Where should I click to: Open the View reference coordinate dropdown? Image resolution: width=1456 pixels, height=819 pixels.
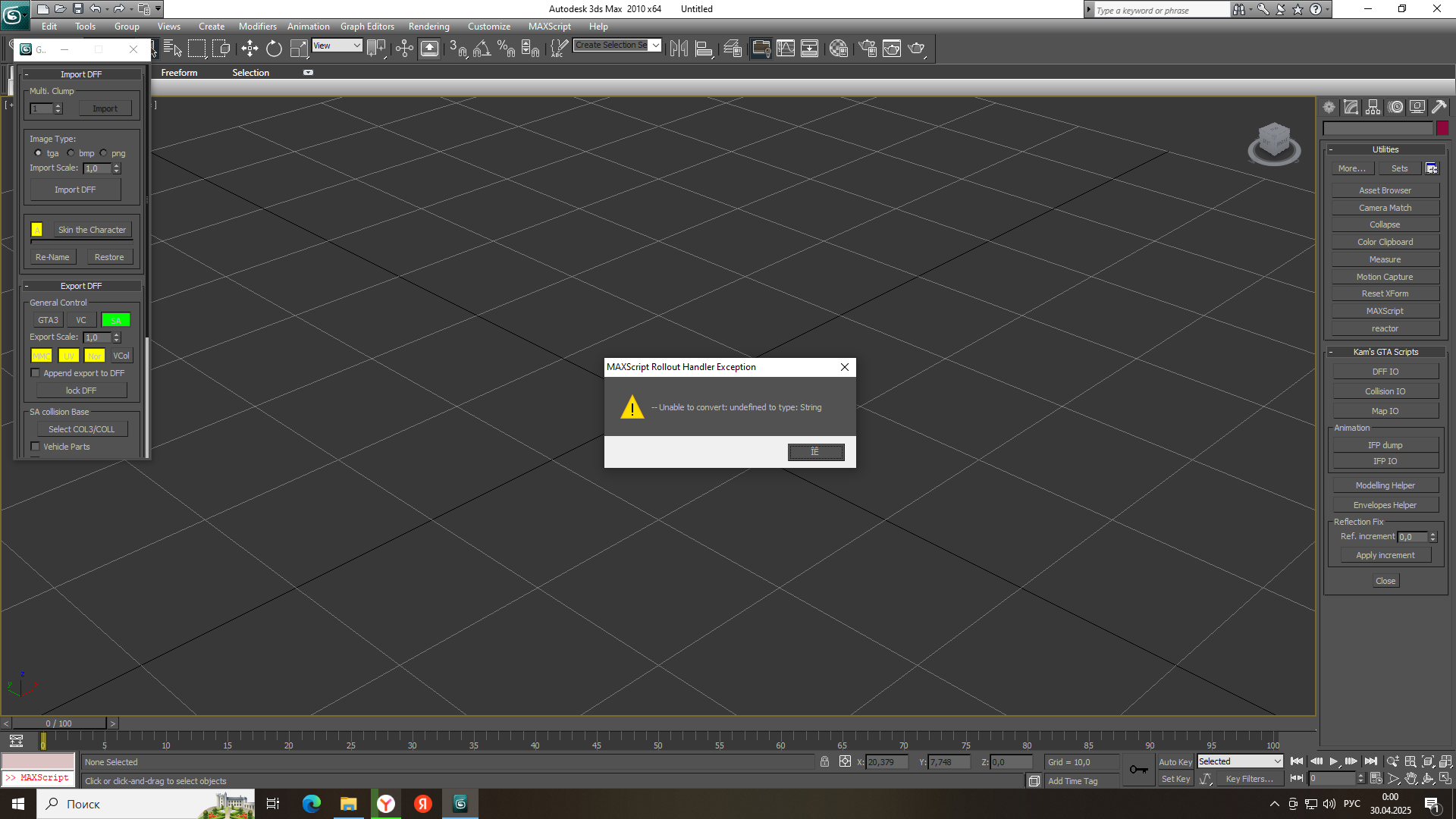pos(337,45)
